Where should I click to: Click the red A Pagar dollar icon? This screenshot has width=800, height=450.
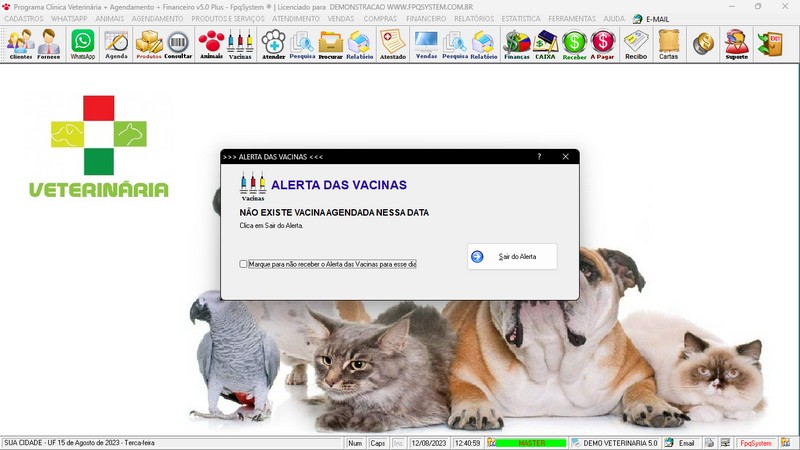coord(603,44)
